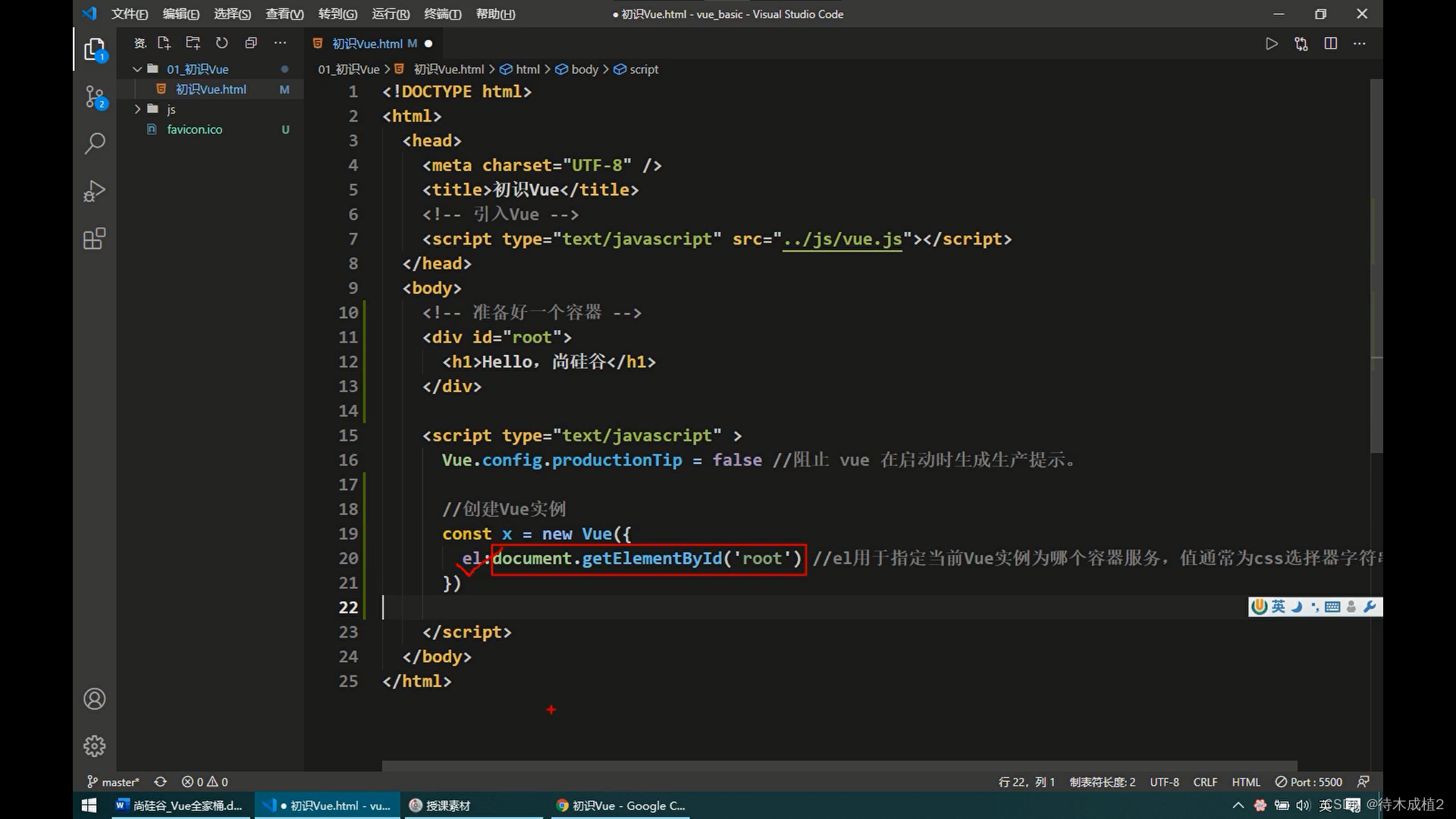This screenshot has width=1456, height=819.
Task: Click the master* branch in status bar
Action: 113,782
